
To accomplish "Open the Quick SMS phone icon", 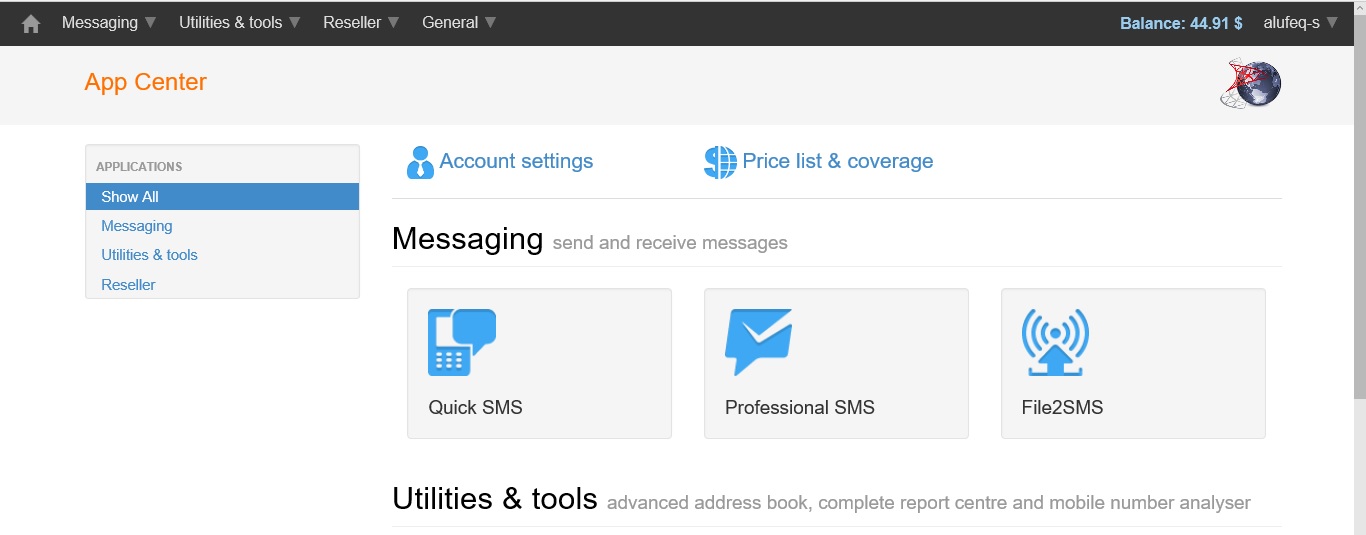I will pyautogui.click(x=462, y=342).
